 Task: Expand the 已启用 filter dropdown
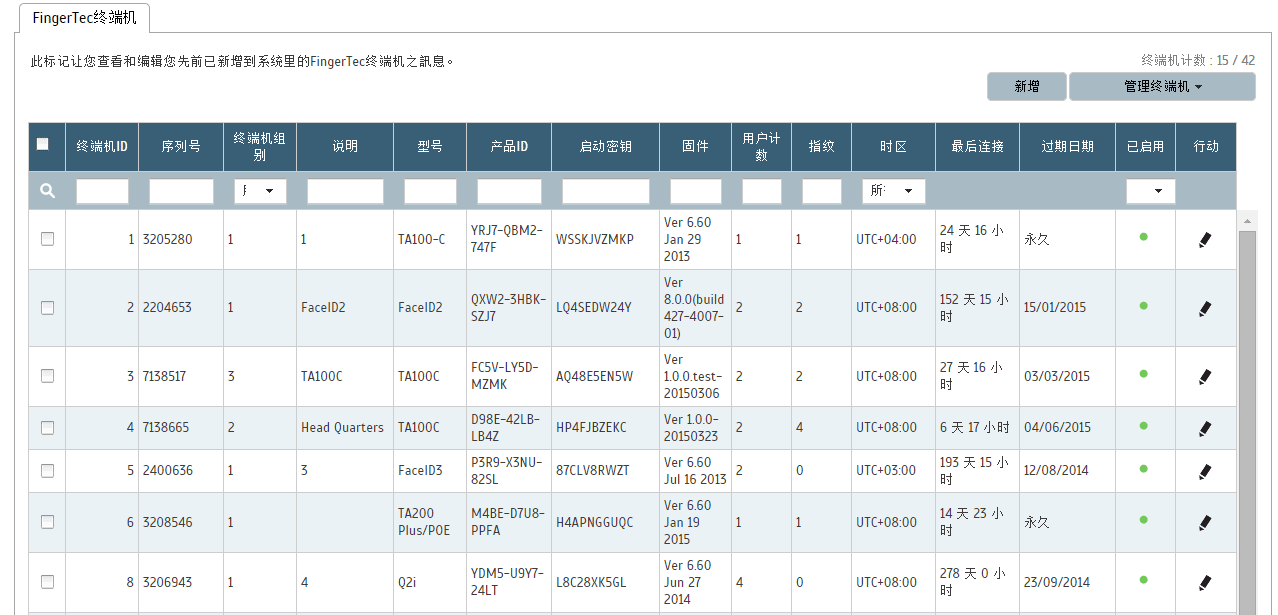coord(1150,191)
